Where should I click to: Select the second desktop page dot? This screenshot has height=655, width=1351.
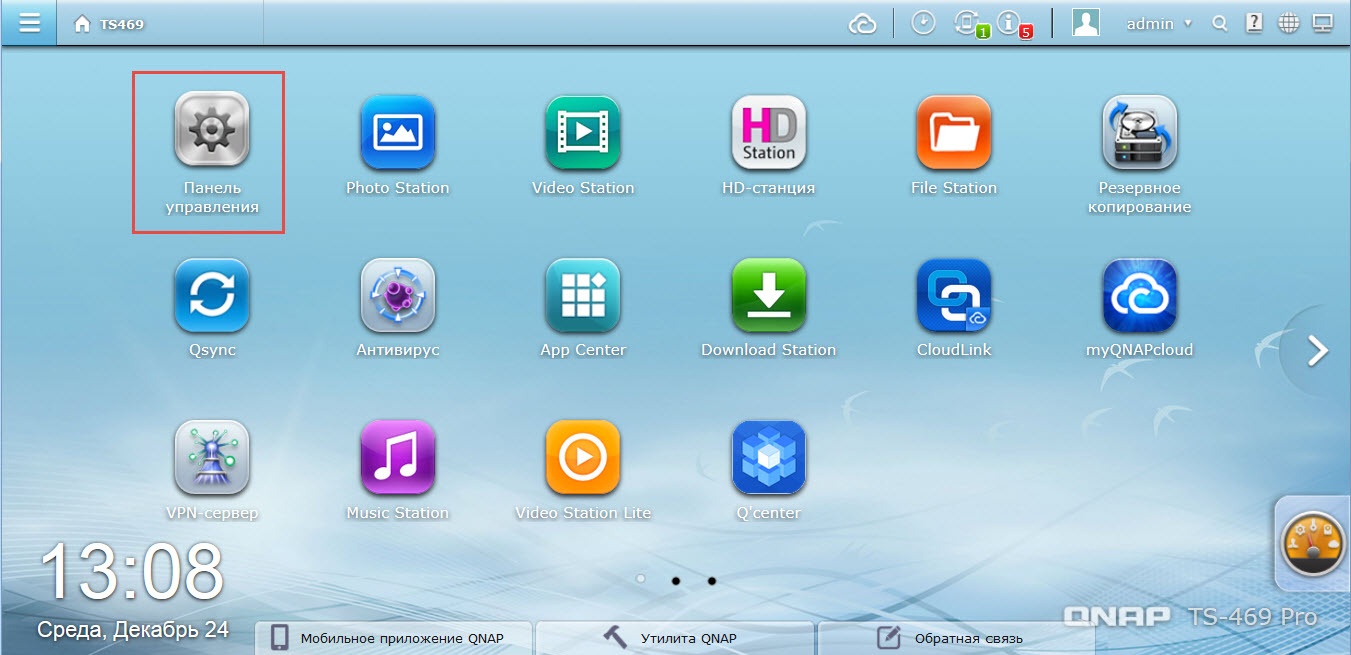point(676,580)
